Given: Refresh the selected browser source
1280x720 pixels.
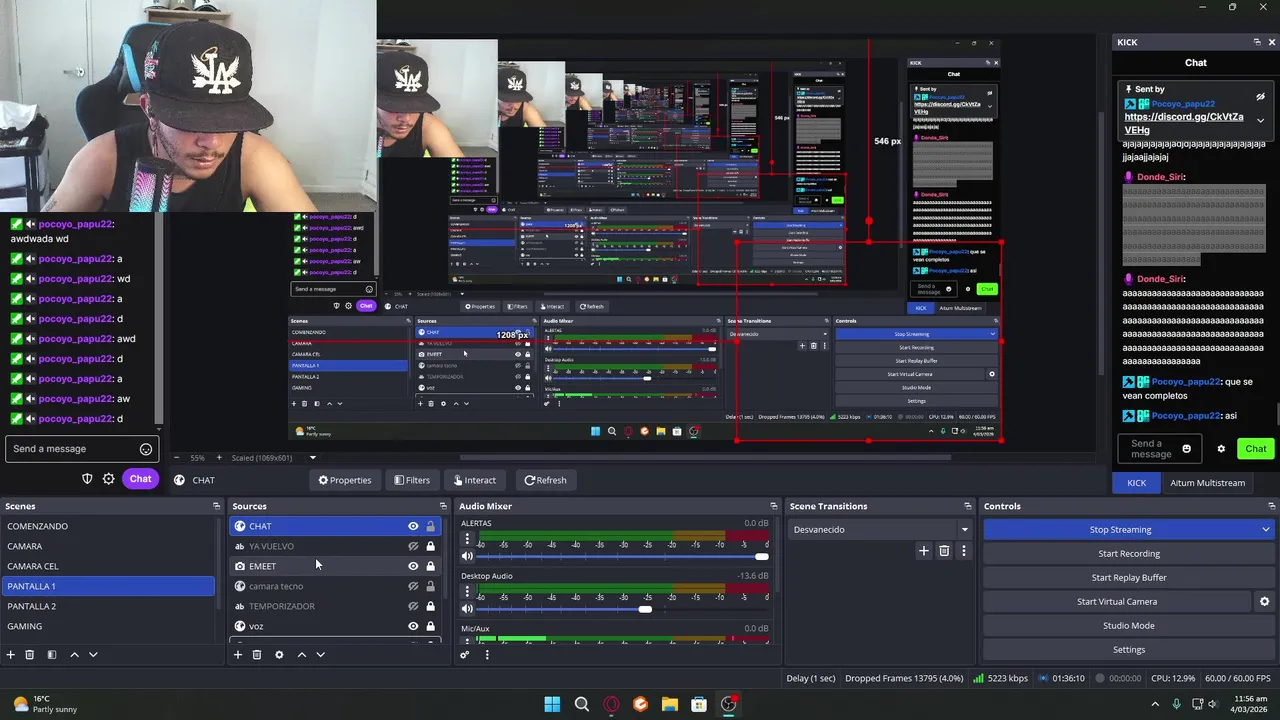Looking at the screenshot, I should pyautogui.click(x=545, y=480).
